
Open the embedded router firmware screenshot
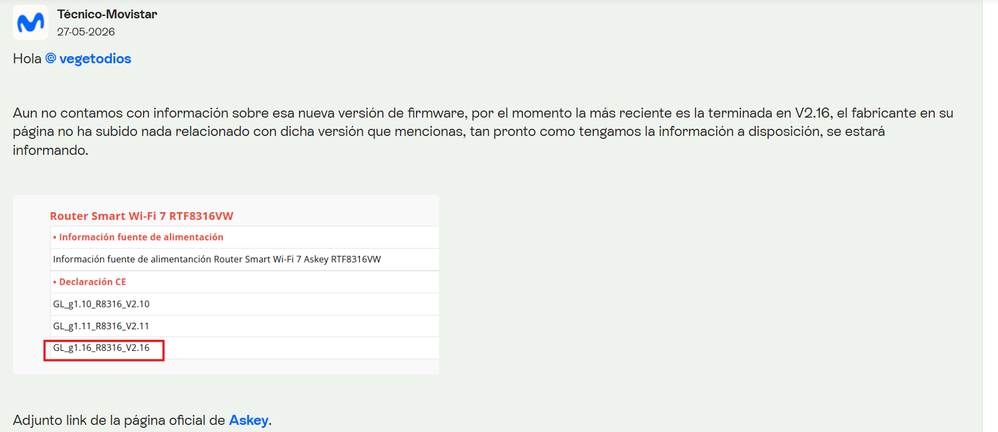click(x=226, y=284)
